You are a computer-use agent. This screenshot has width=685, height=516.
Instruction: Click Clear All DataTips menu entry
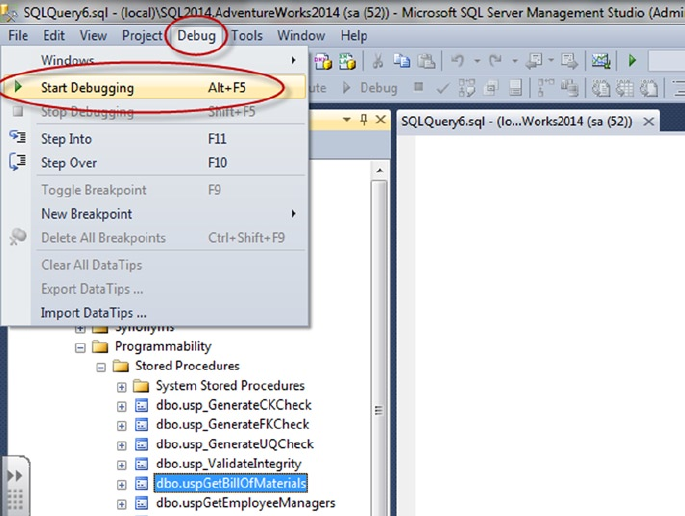155,265
